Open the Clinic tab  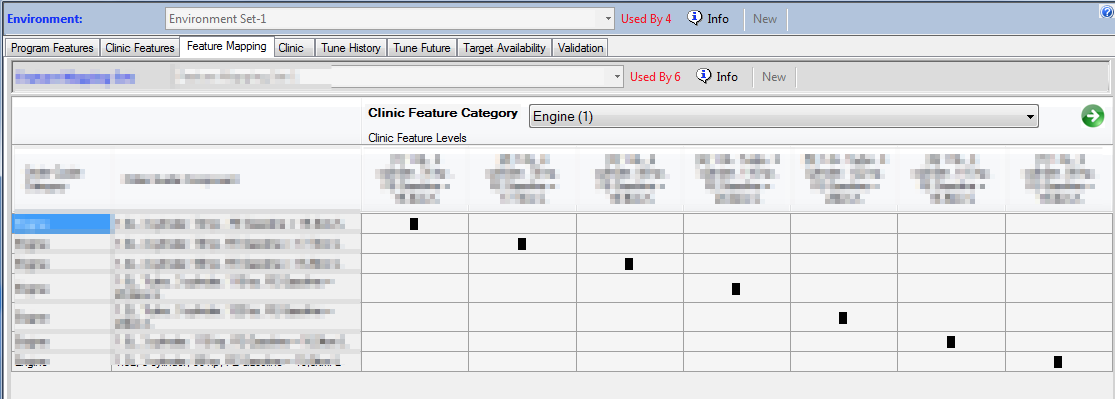pyautogui.click(x=292, y=48)
